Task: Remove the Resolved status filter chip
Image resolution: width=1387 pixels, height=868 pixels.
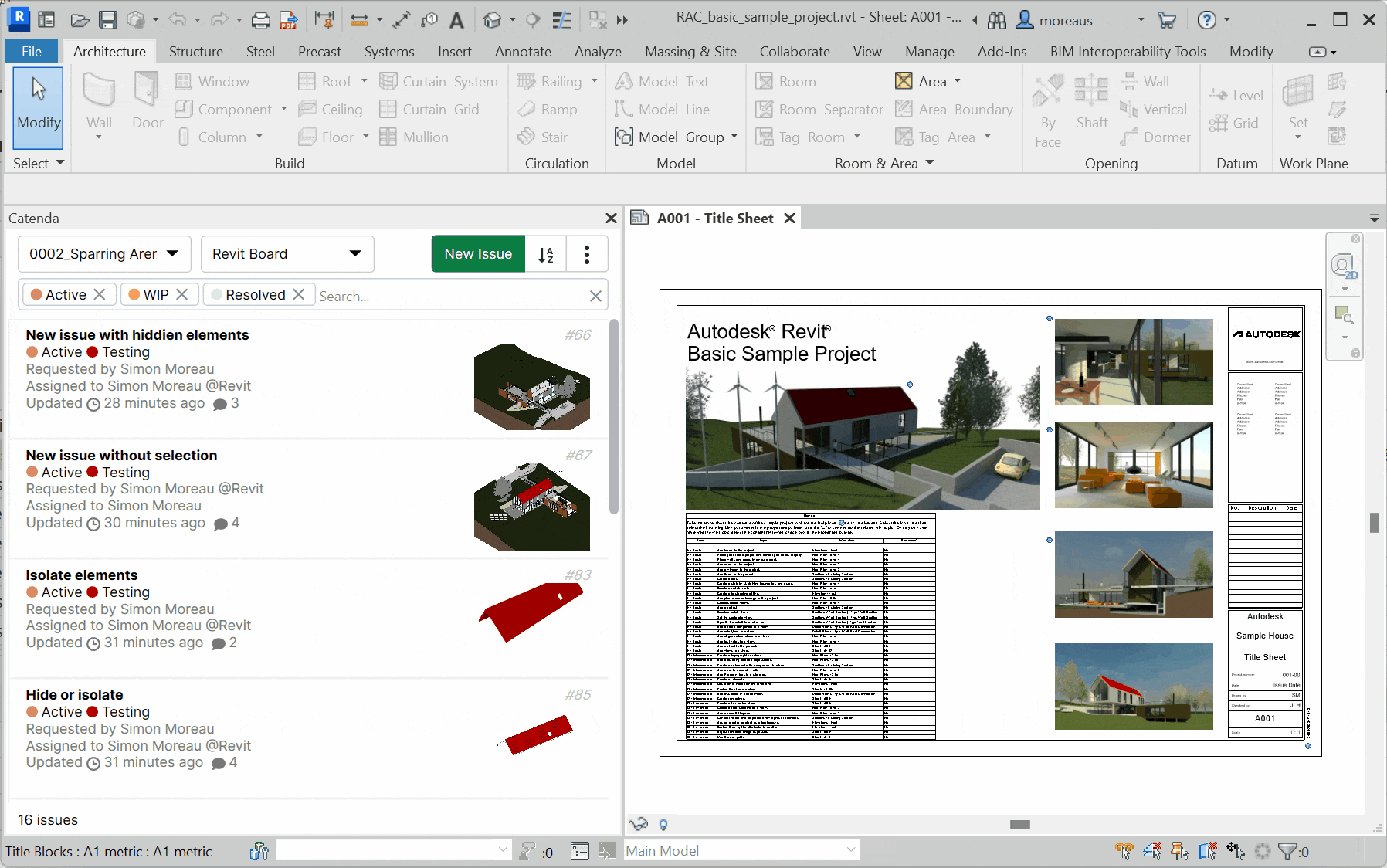Action: 299,295
